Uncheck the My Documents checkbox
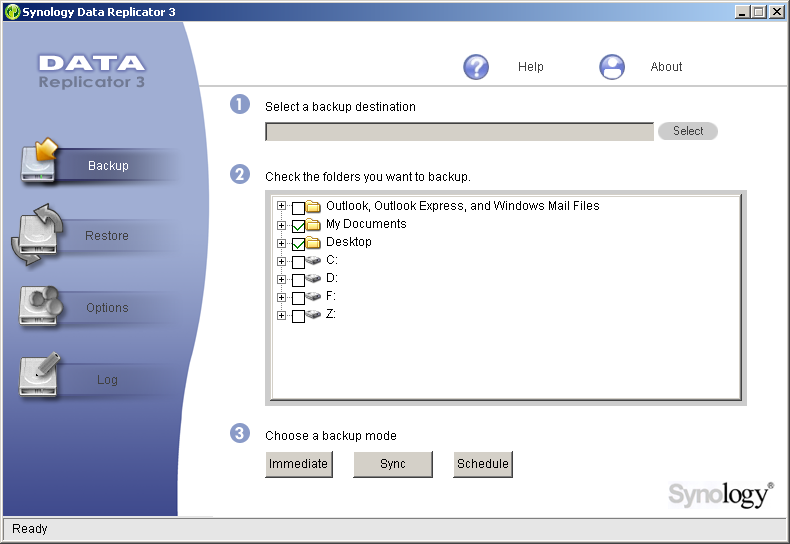Viewport: 790px width, 544px height. pos(298,226)
